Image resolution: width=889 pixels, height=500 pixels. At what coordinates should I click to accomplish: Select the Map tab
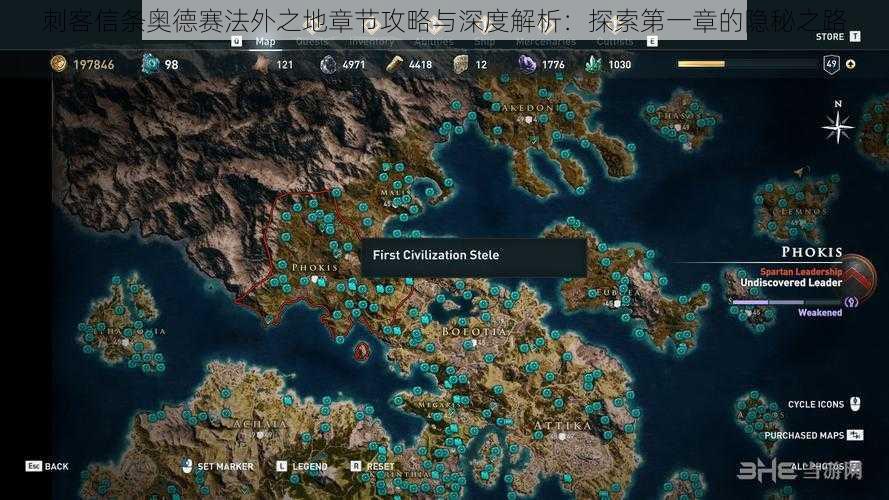click(265, 41)
